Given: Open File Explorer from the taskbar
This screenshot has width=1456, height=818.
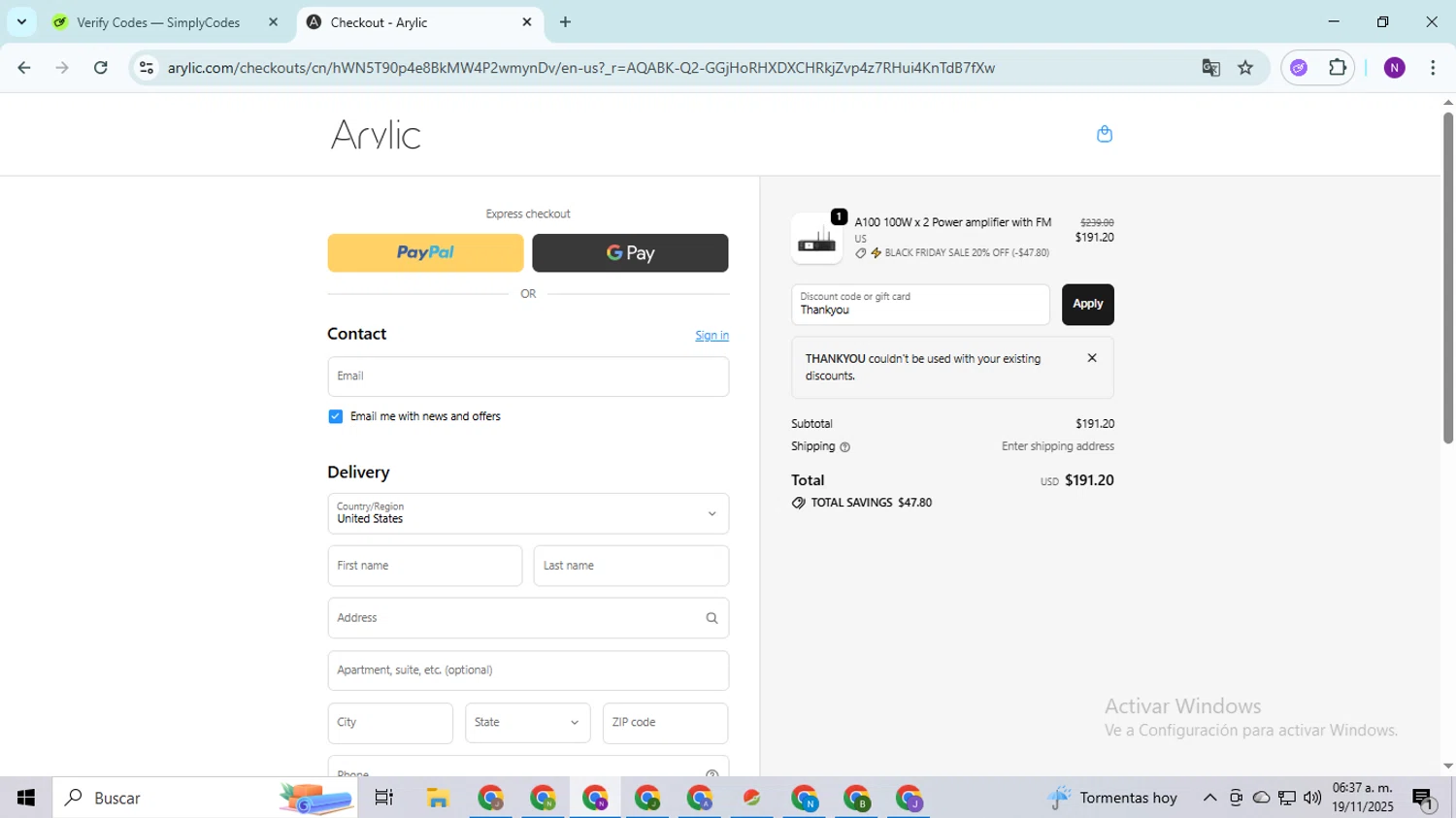Looking at the screenshot, I should pos(438,798).
